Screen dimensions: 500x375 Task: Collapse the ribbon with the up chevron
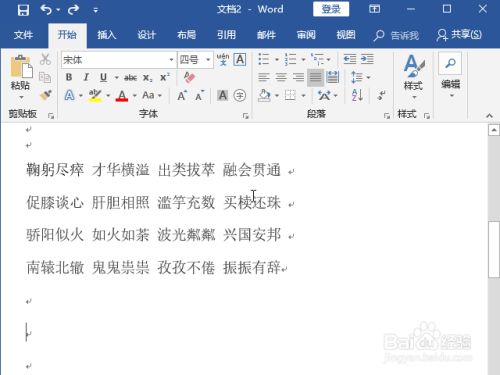pyautogui.click(x=489, y=115)
